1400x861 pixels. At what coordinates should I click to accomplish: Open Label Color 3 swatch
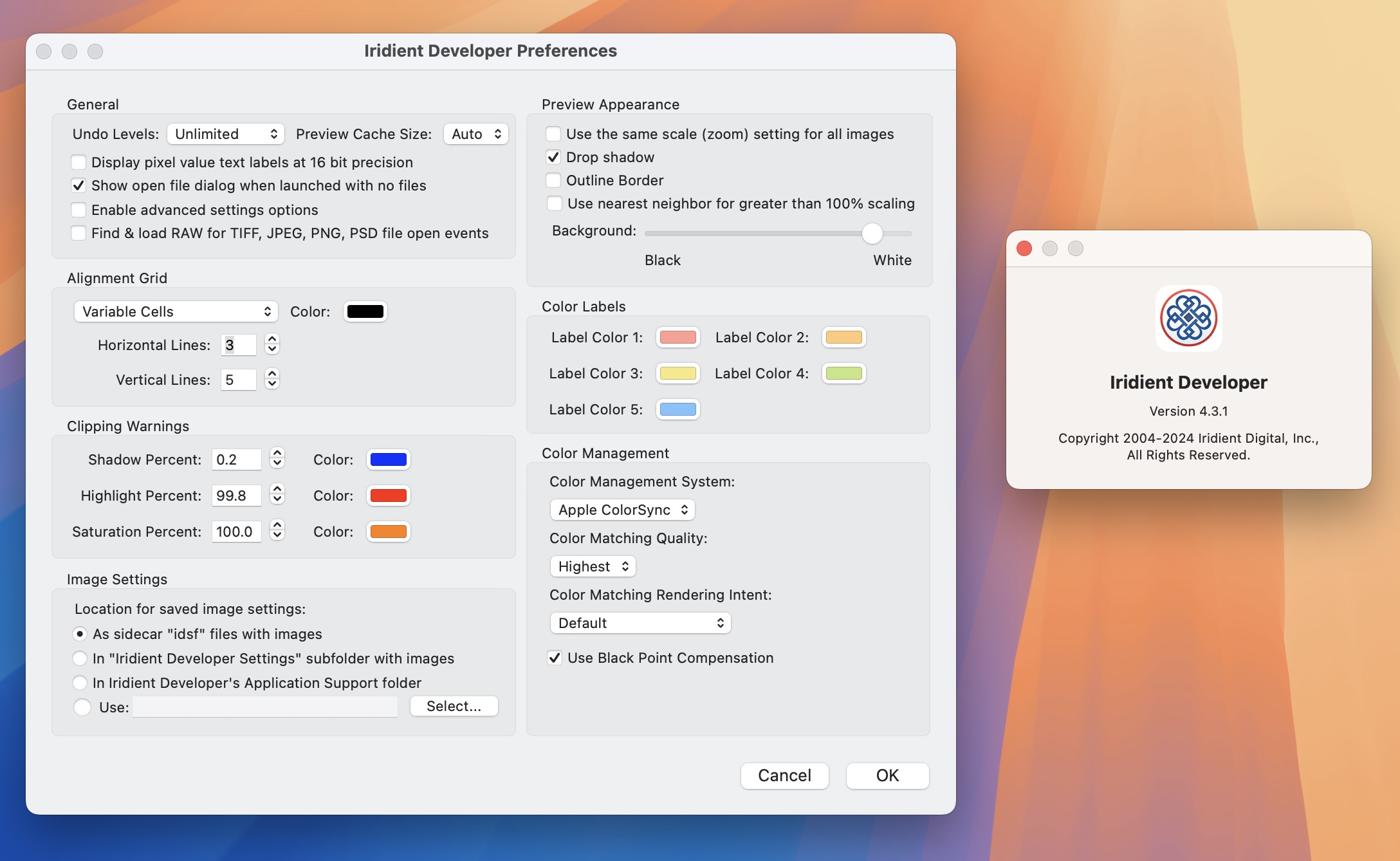(x=678, y=373)
